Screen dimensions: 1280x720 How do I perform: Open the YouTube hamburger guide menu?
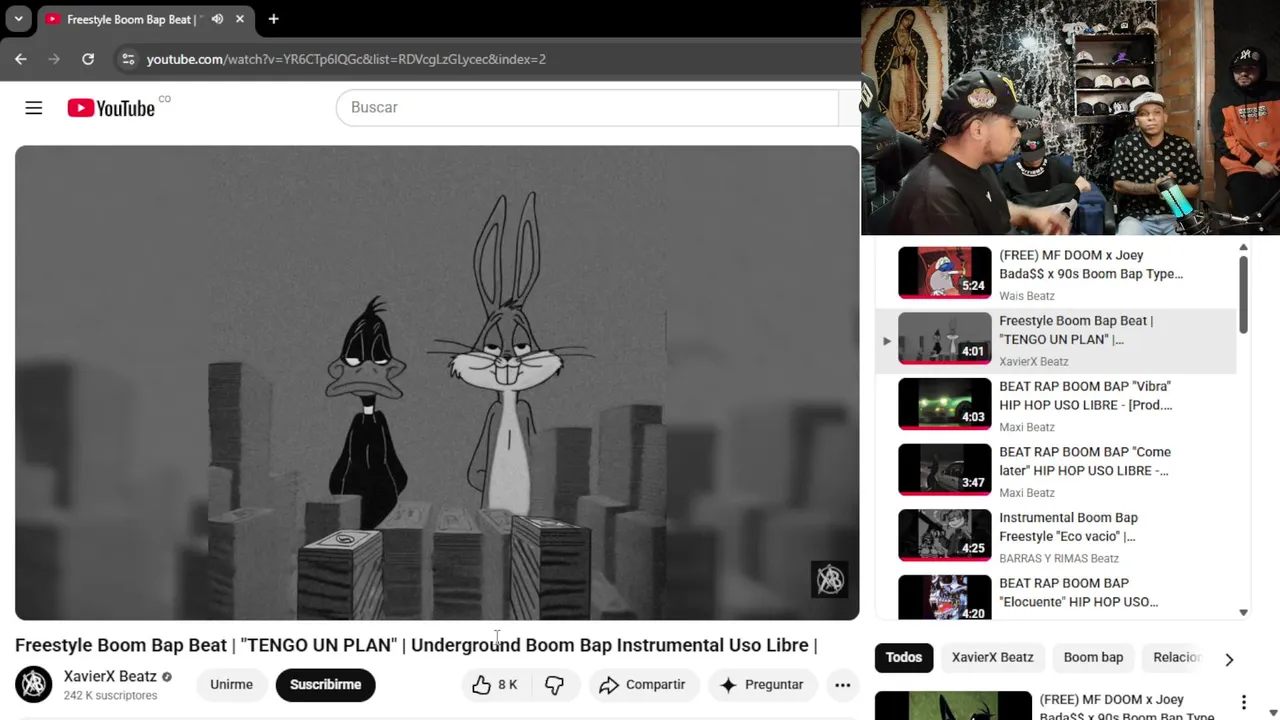click(34, 108)
